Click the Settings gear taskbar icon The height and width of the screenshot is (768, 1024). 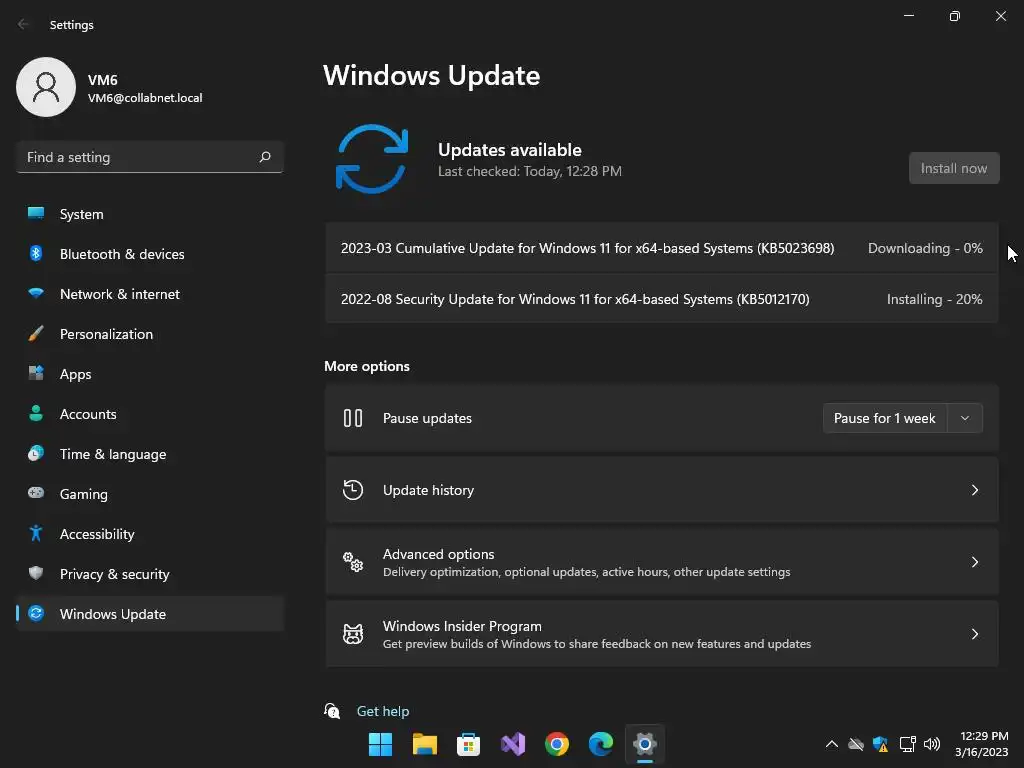tap(645, 744)
